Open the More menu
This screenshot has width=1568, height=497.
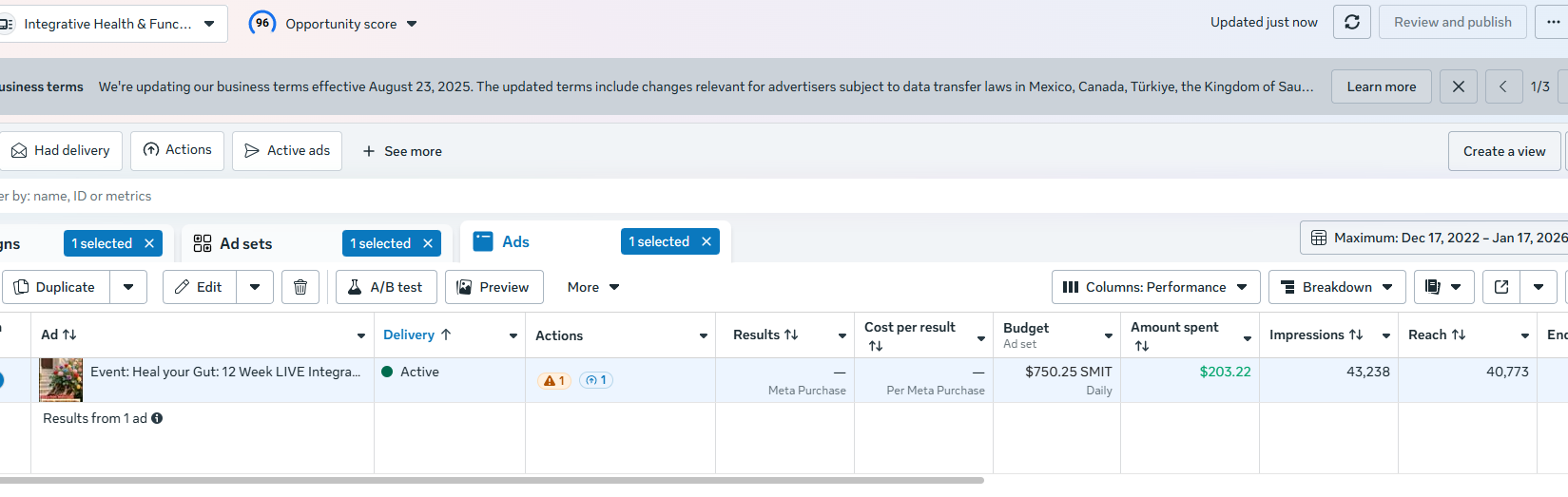coord(593,287)
